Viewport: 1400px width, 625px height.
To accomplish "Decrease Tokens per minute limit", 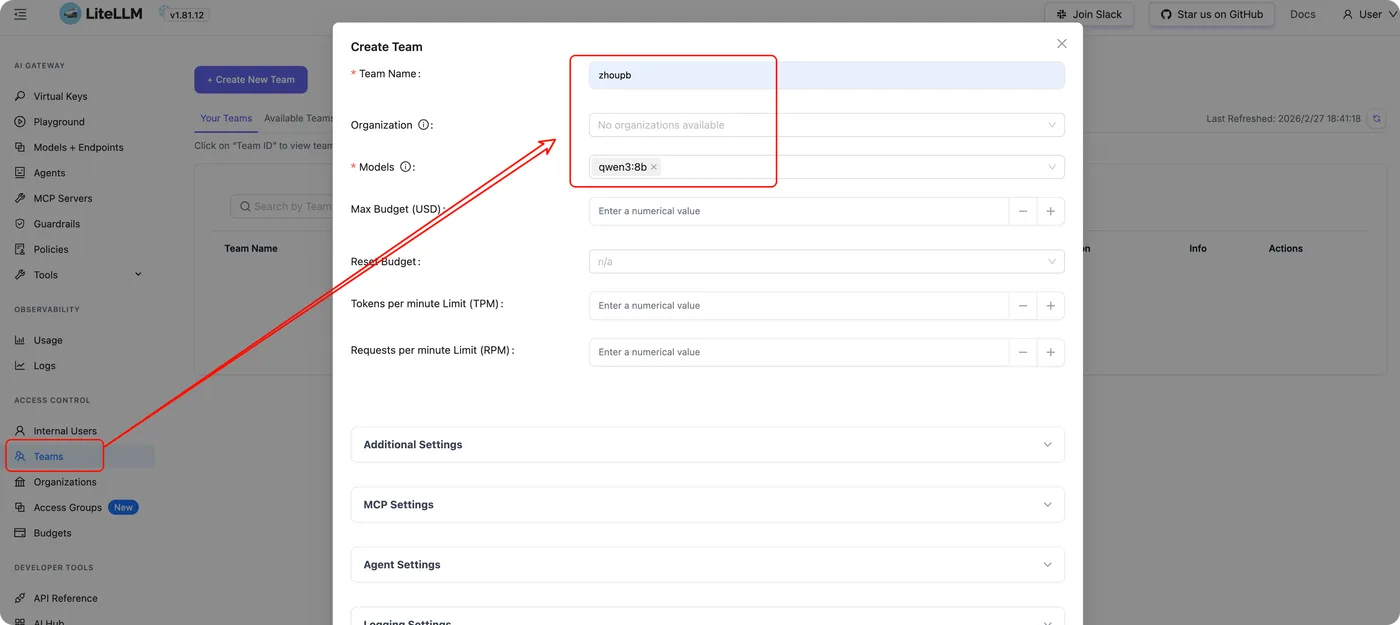I will [x=1023, y=306].
